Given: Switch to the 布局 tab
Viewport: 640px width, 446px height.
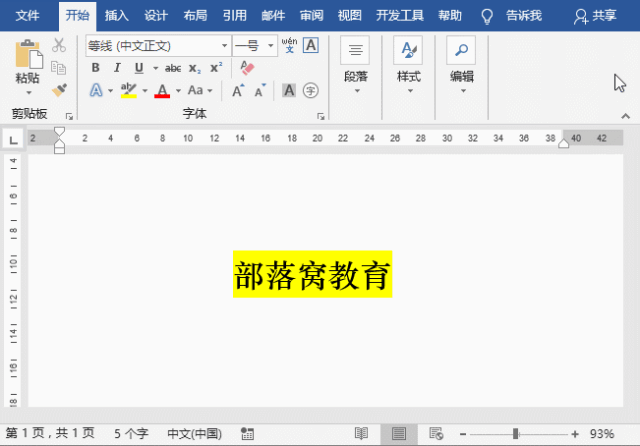Looking at the screenshot, I should click(x=195, y=16).
